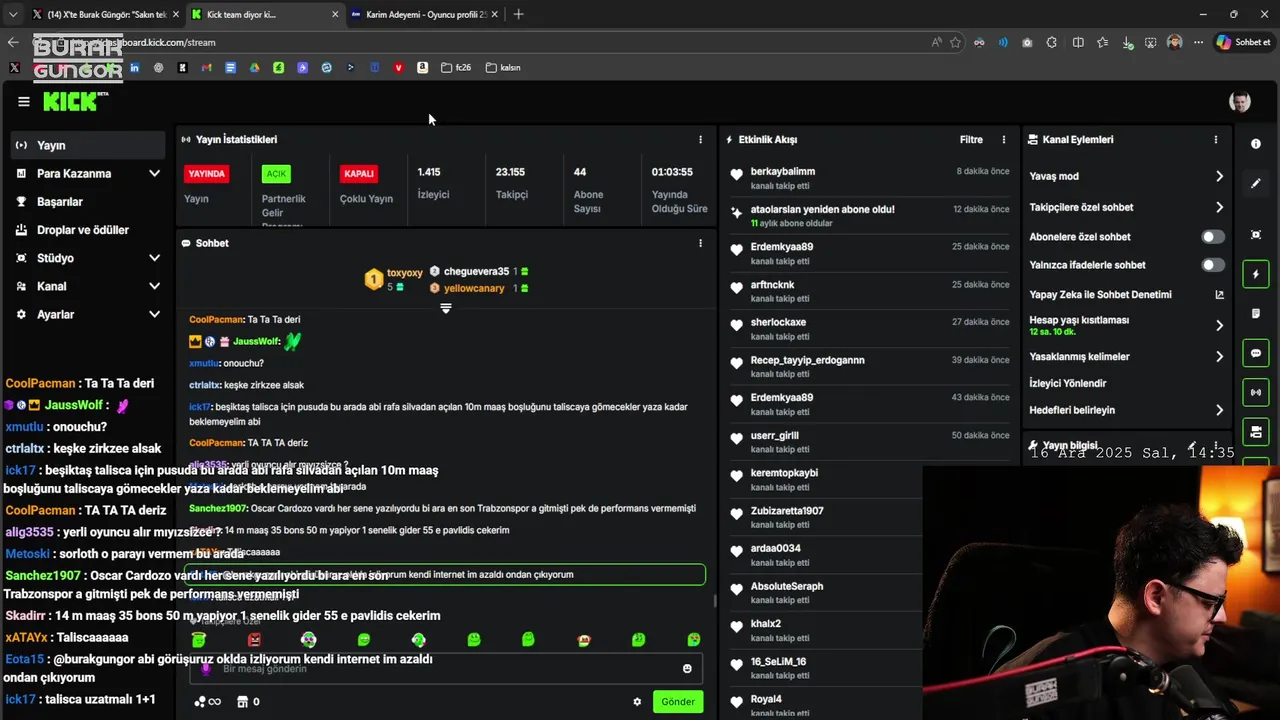
Task: Open the Copilot Sohbet et button
Action: pos(1243,42)
